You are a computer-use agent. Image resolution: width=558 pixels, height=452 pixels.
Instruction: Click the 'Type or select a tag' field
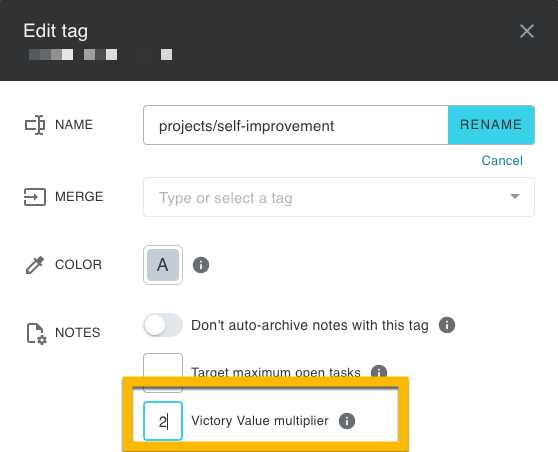(x=338, y=197)
